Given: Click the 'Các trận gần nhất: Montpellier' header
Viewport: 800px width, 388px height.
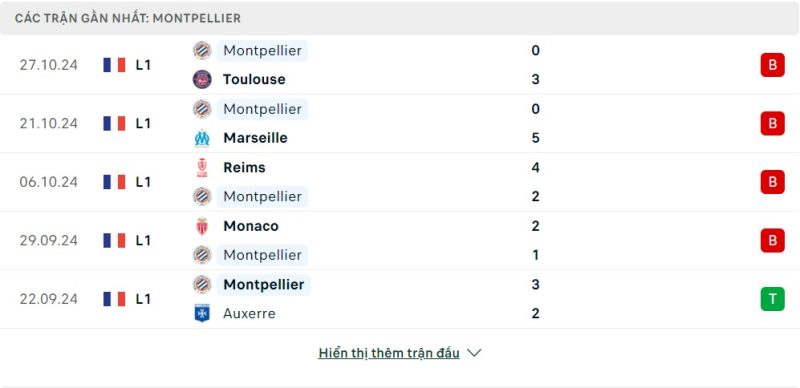Looking at the screenshot, I should click(128, 18).
